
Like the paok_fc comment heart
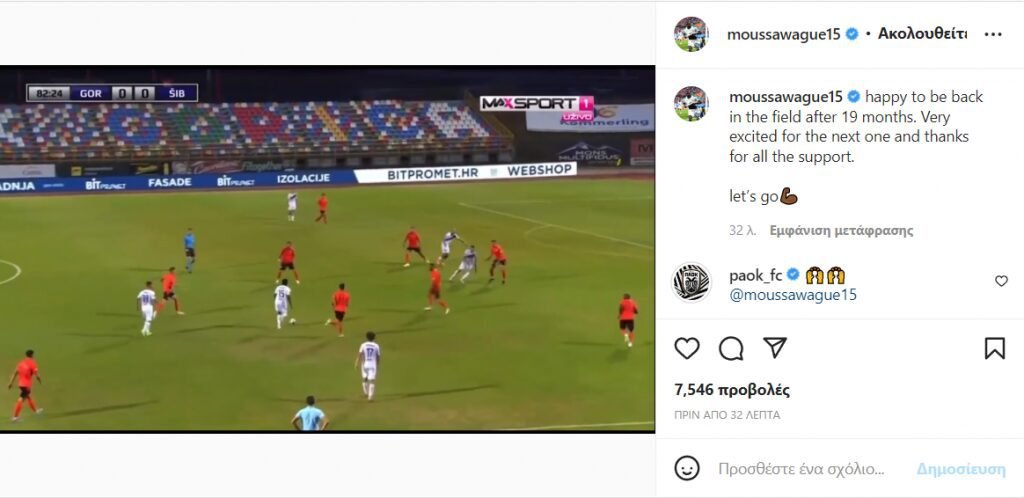1001,281
